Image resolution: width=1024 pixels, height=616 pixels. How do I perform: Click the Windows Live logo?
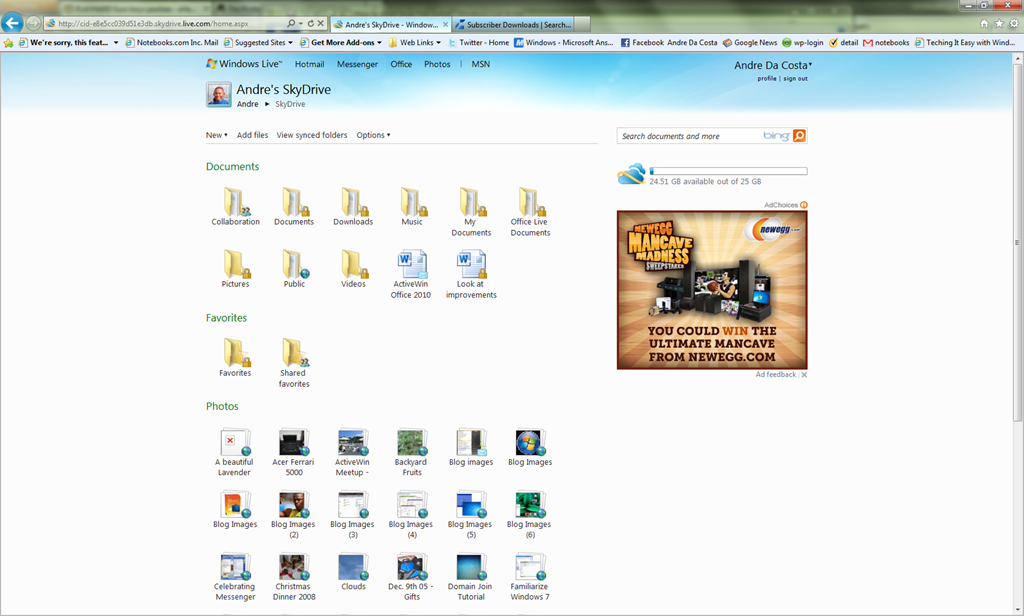(244, 64)
